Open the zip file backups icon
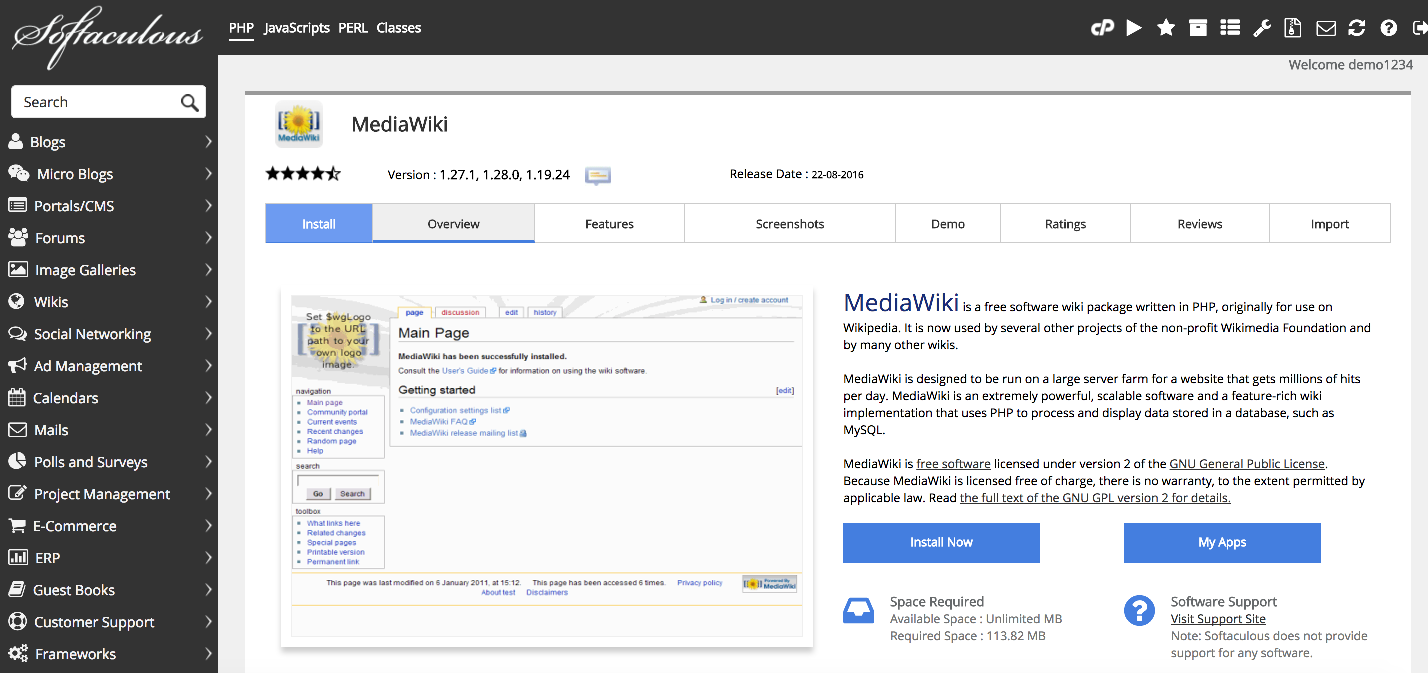1428x673 pixels. (x=1293, y=28)
